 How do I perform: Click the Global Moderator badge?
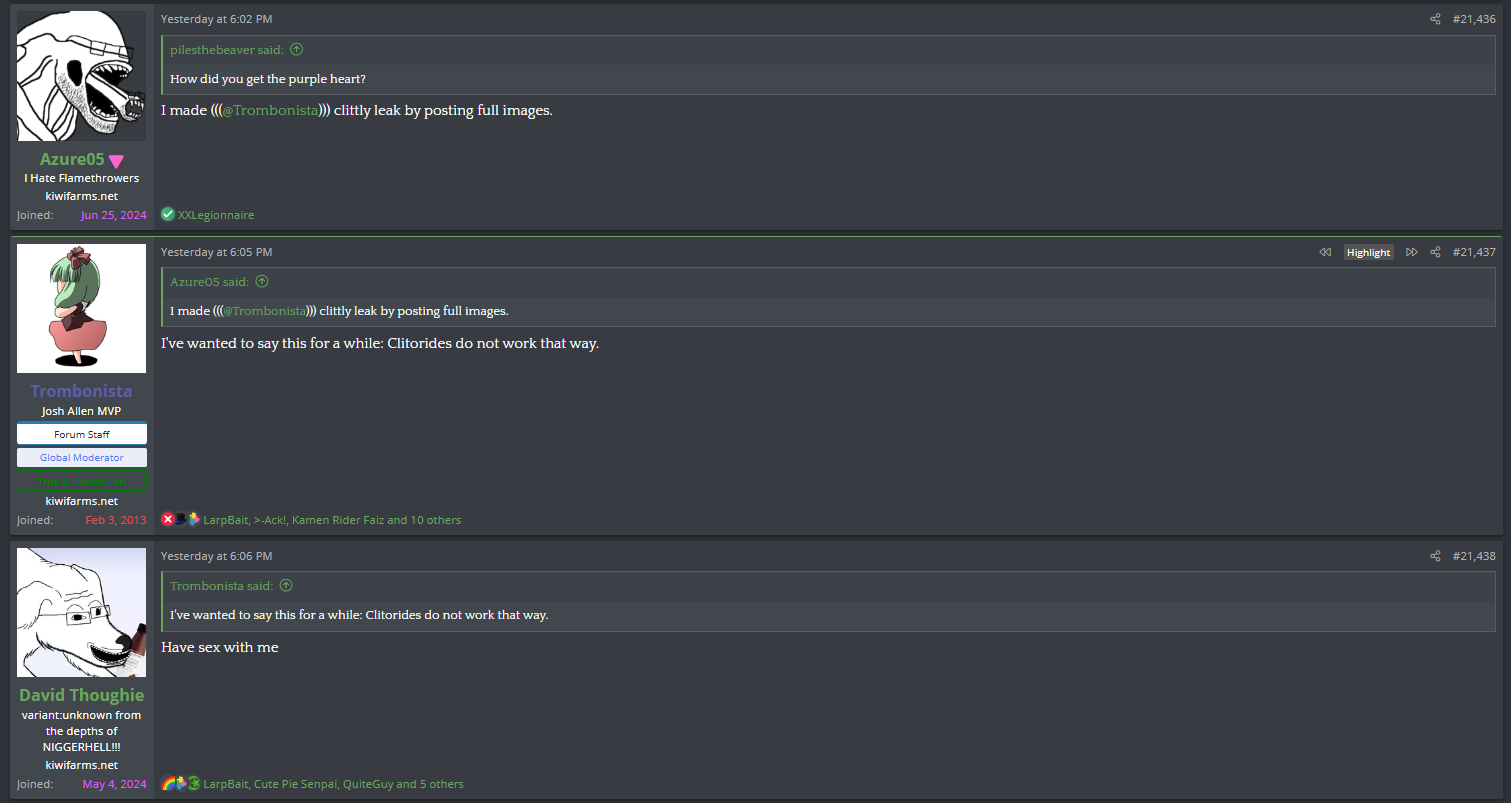tap(82, 457)
